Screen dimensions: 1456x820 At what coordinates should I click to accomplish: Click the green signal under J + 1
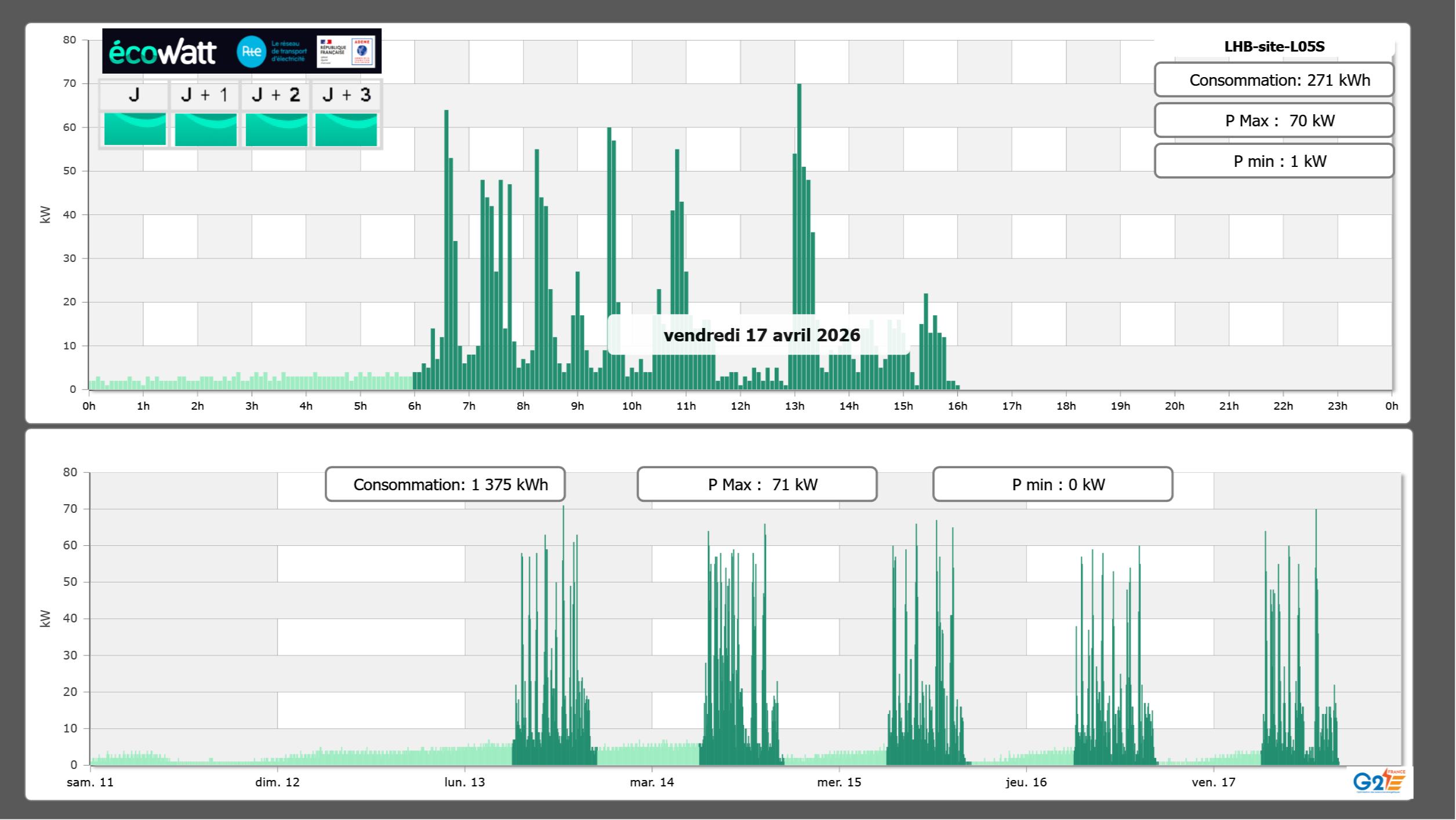tap(205, 129)
